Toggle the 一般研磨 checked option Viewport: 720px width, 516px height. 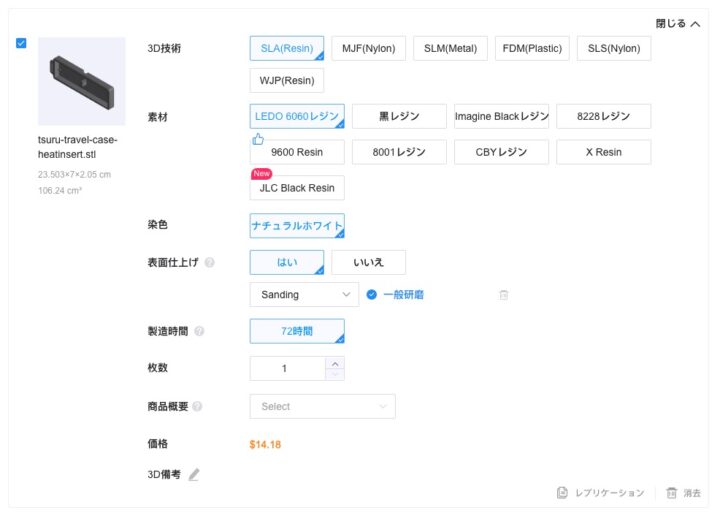click(x=372, y=295)
